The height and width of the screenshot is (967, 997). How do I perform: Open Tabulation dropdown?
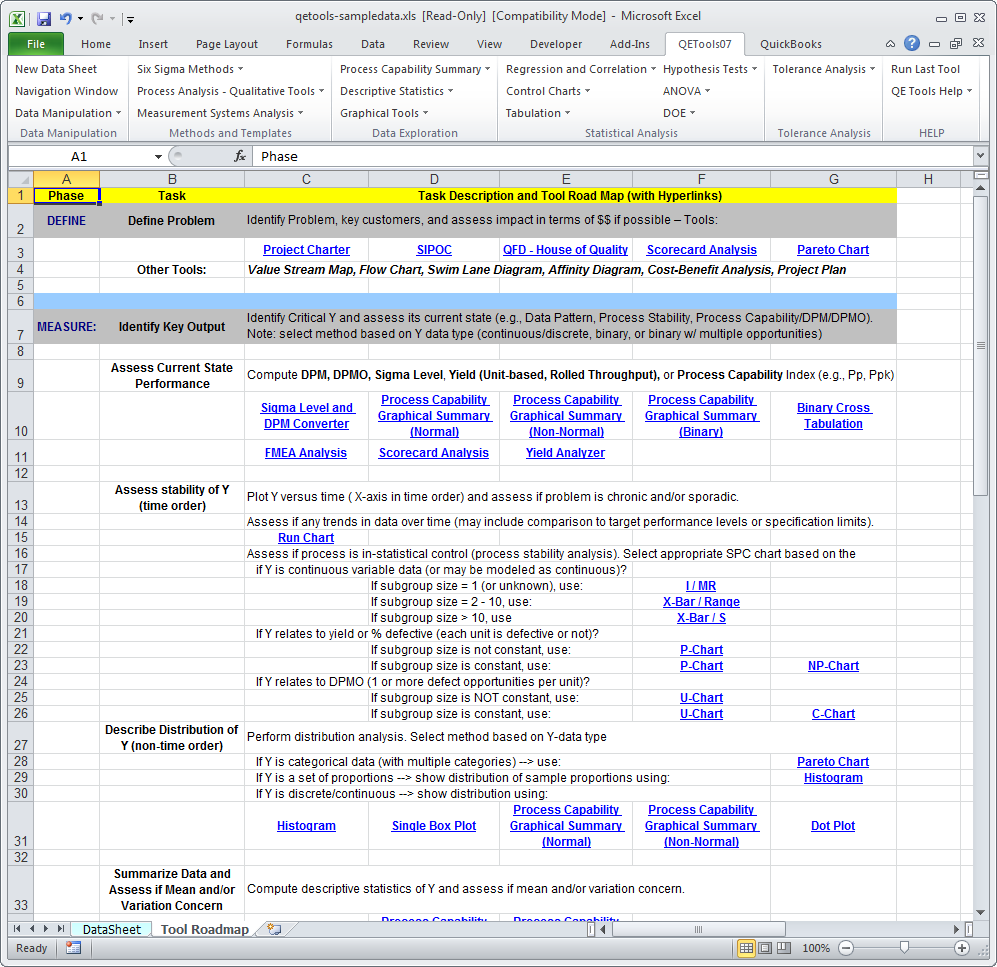pos(537,113)
